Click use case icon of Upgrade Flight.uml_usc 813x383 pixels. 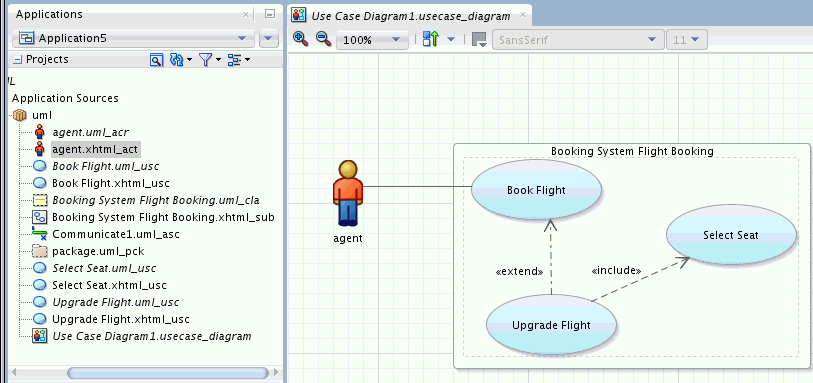[39, 302]
